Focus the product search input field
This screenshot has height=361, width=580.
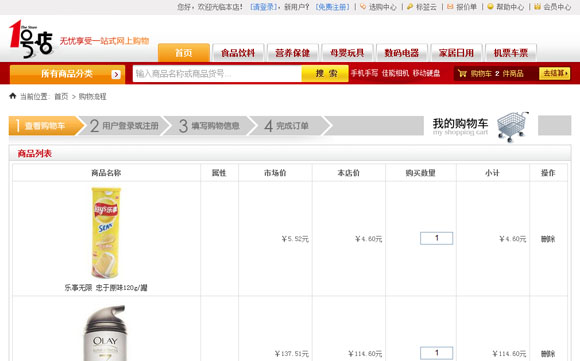[x=217, y=74]
